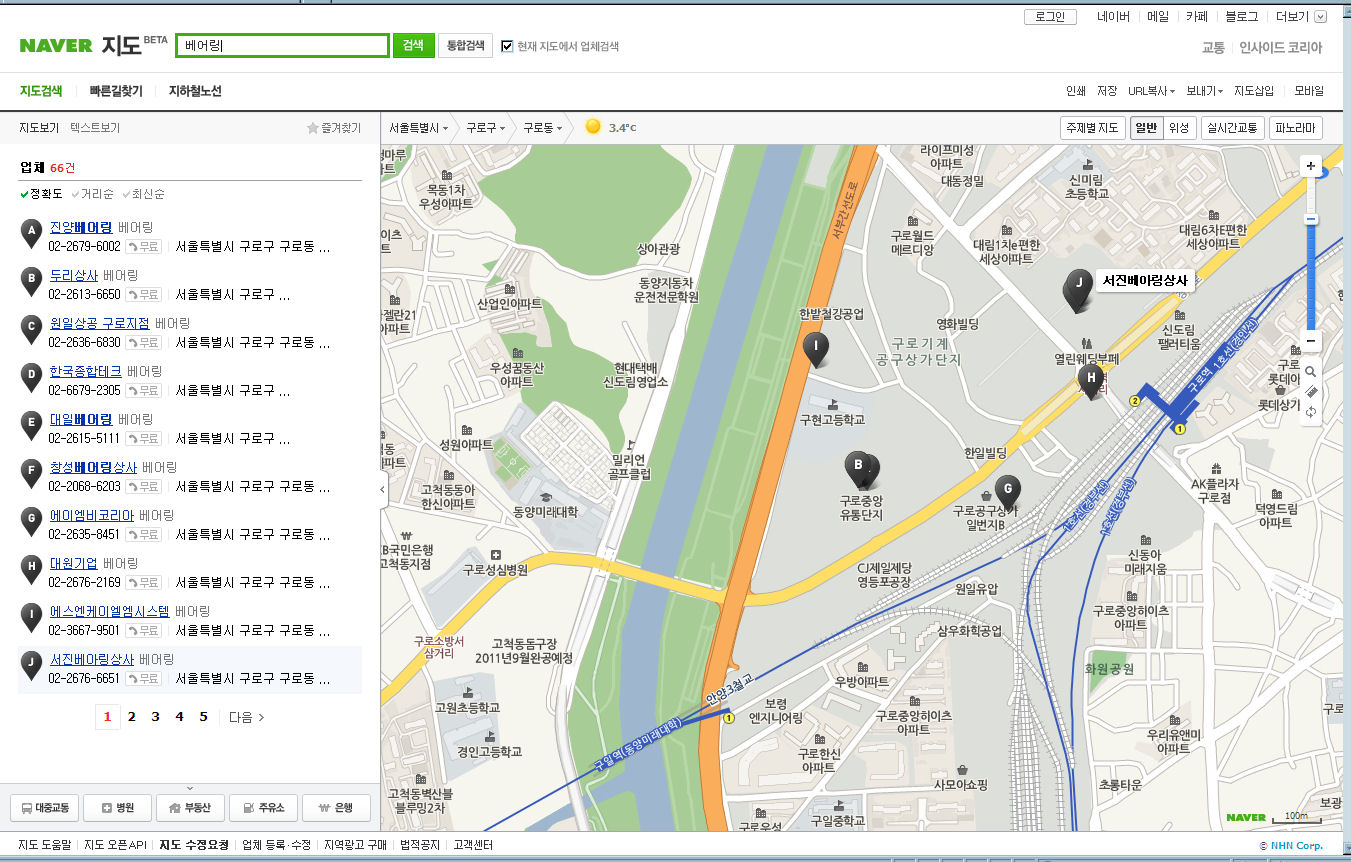Open the 주제별 지도 menu
This screenshot has width=1351, height=862.
click(1092, 128)
